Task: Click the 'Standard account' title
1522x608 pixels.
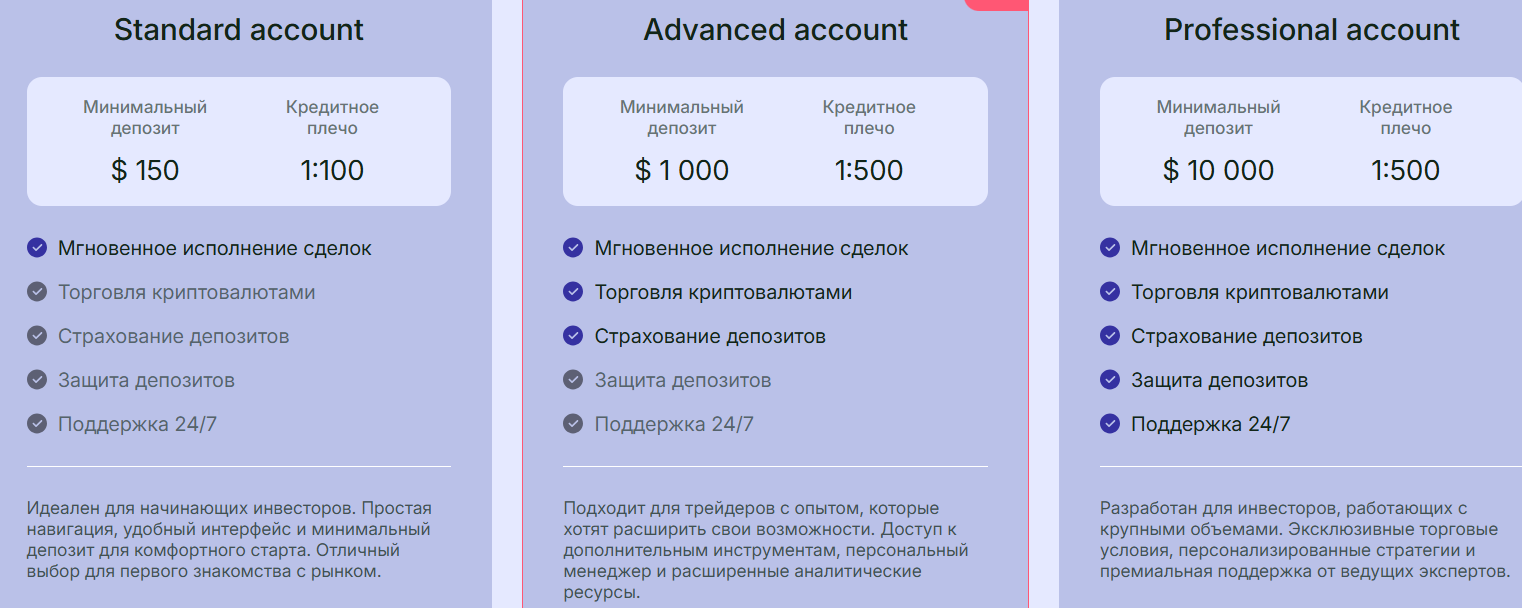Action: 238,29
